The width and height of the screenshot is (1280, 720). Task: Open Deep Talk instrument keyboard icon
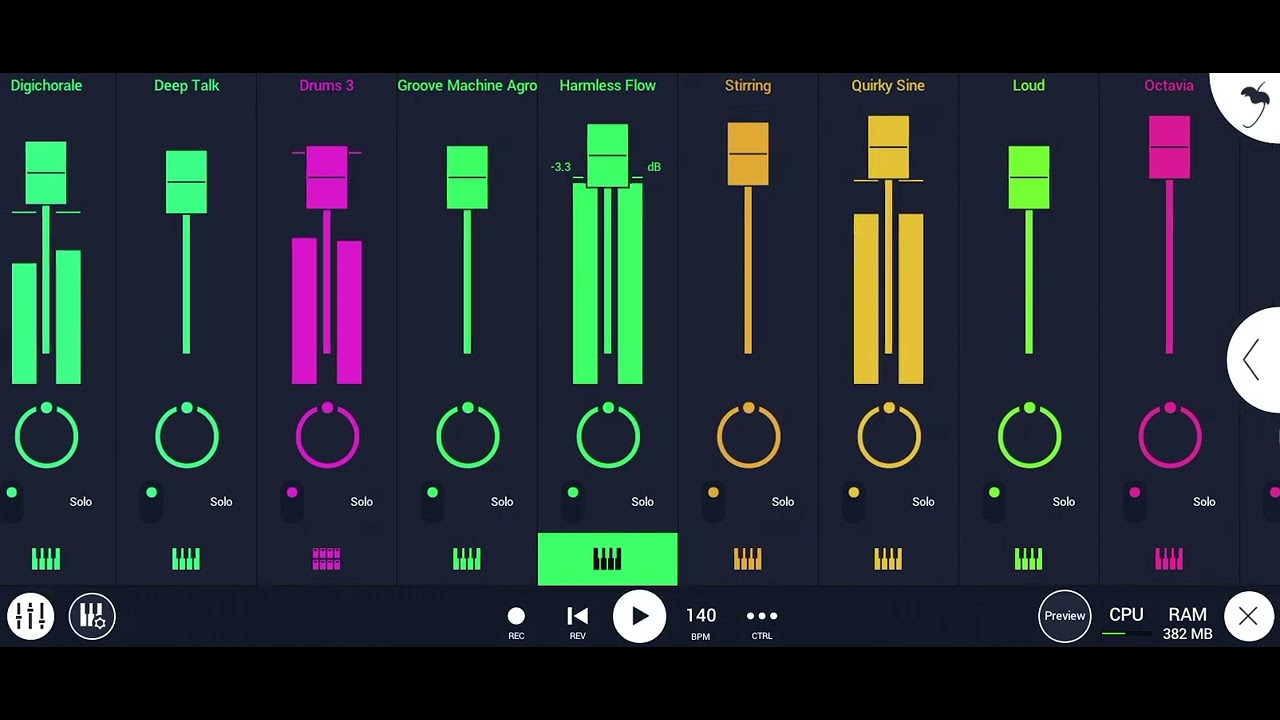[186, 559]
